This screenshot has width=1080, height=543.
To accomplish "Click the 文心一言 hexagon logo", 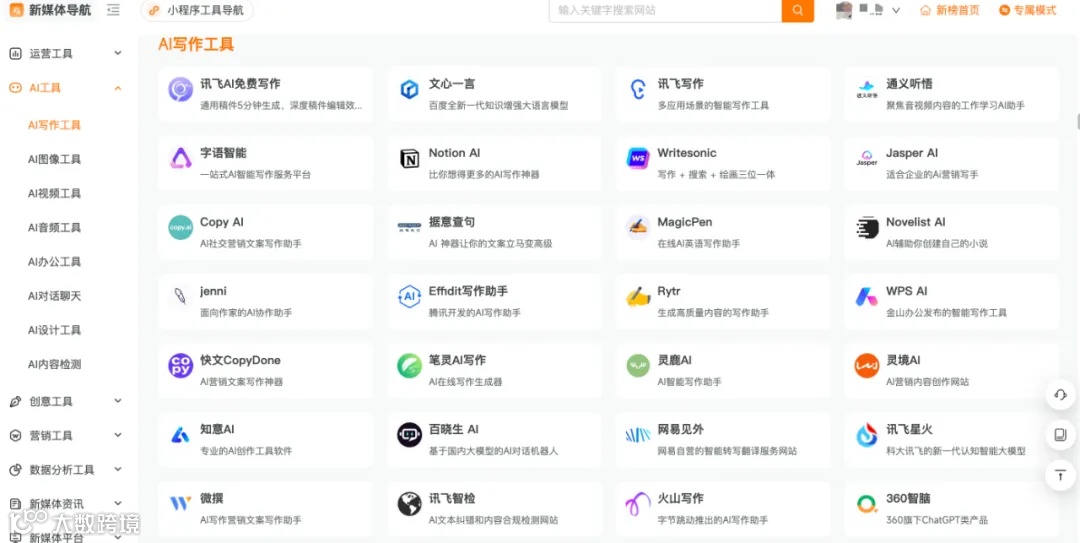I will (x=409, y=90).
